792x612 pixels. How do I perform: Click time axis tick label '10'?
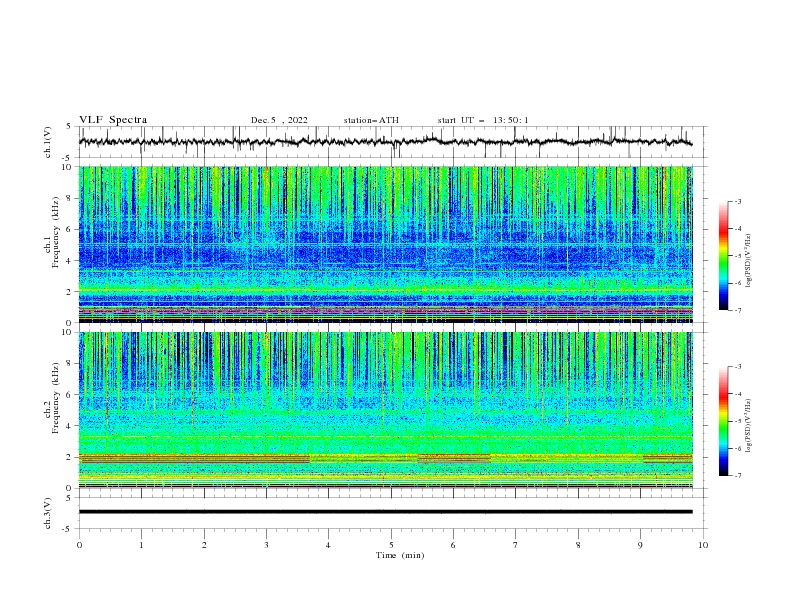click(x=703, y=545)
